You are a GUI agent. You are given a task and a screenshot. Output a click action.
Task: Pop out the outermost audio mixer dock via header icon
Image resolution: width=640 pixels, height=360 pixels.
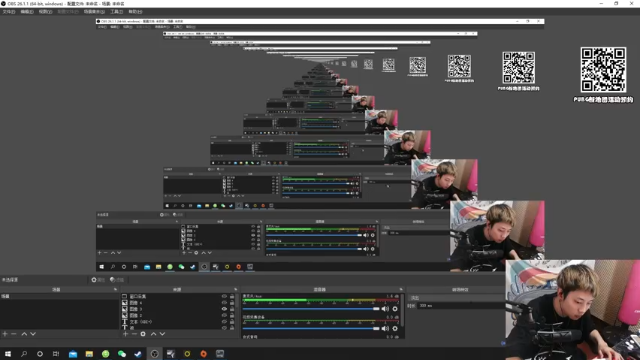pyautogui.click(x=401, y=289)
